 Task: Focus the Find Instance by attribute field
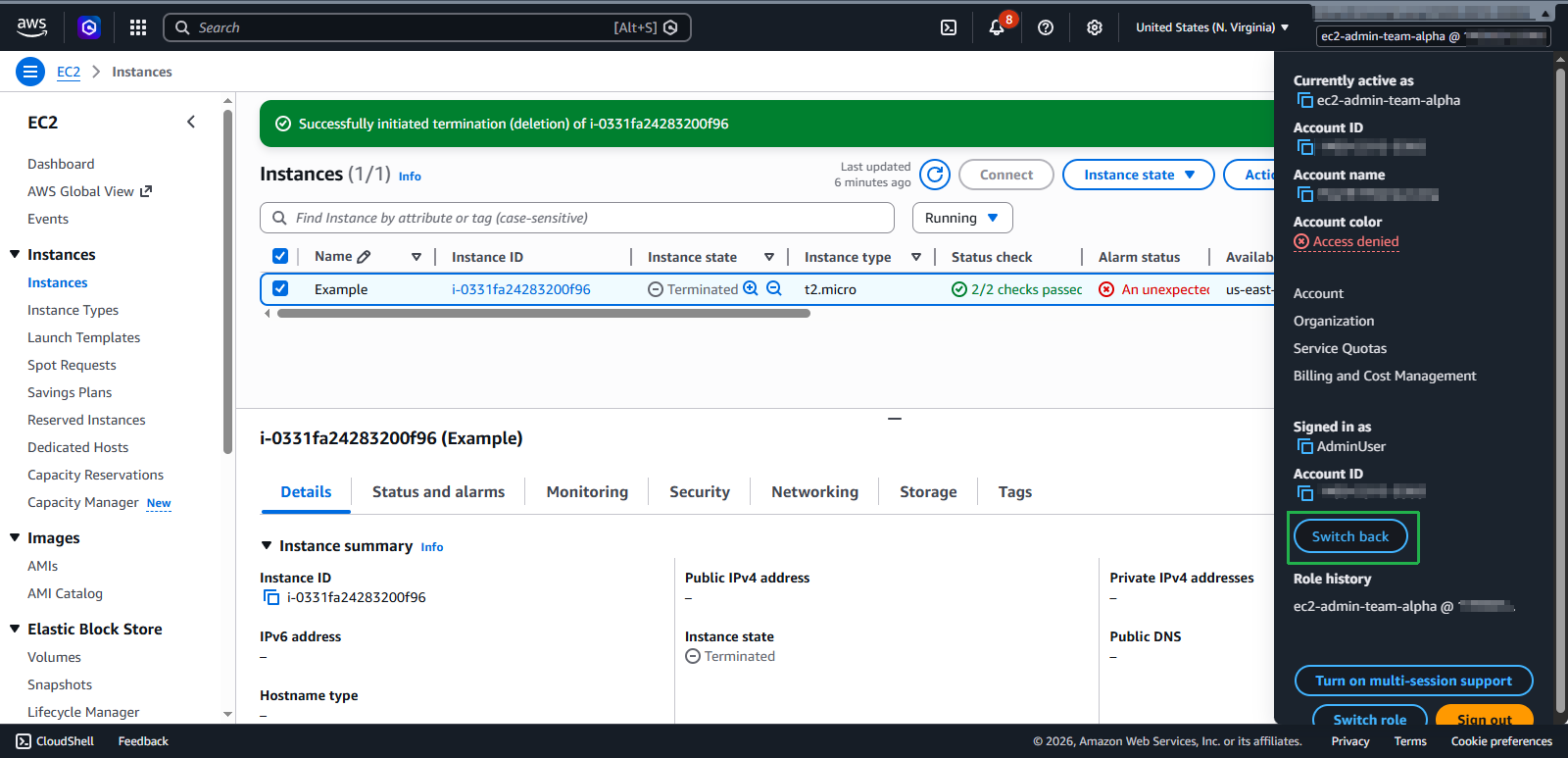click(x=577, y=218)
